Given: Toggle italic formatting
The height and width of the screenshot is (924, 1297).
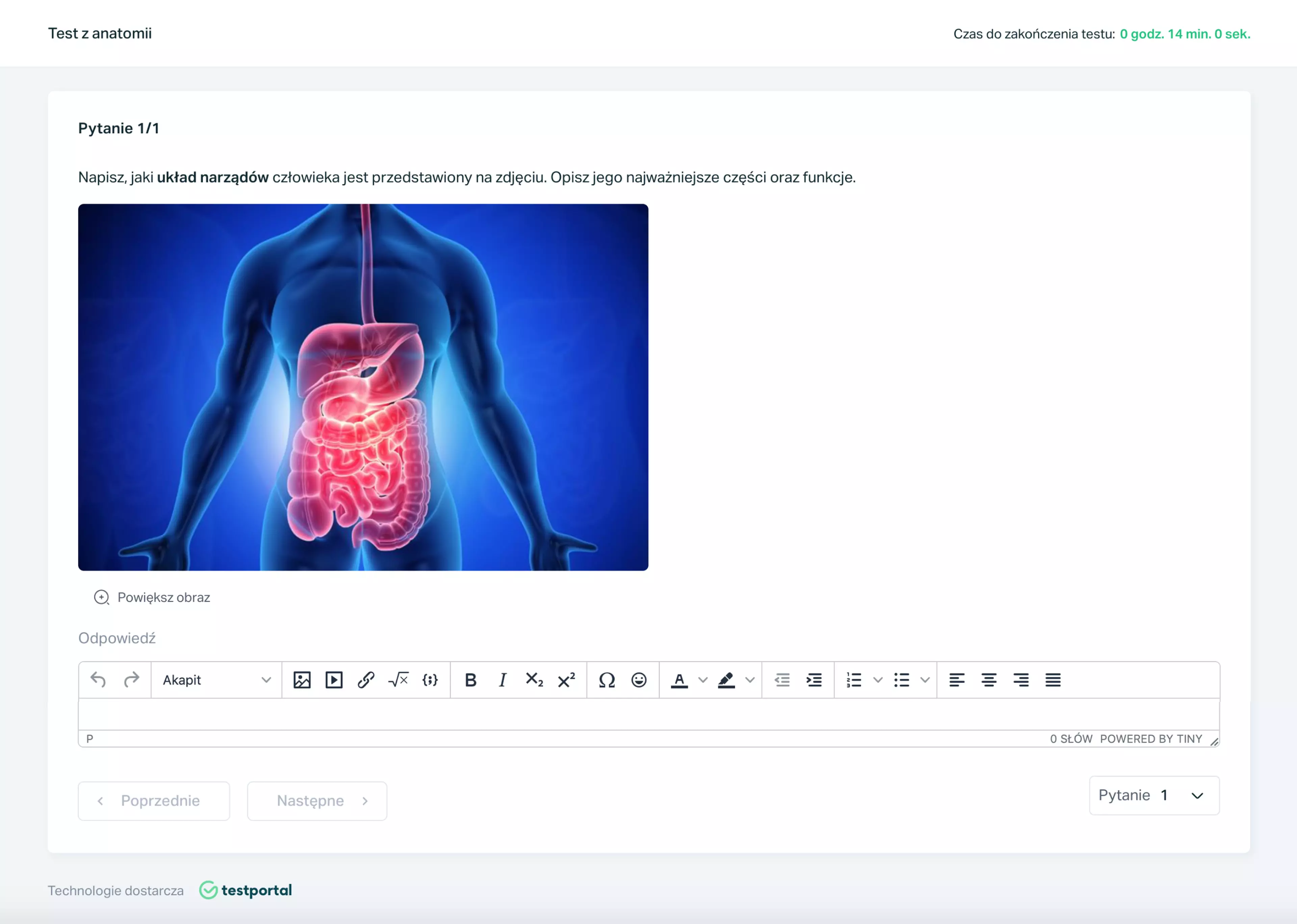Looking at the screenshot, I should (x=503, y=680).
